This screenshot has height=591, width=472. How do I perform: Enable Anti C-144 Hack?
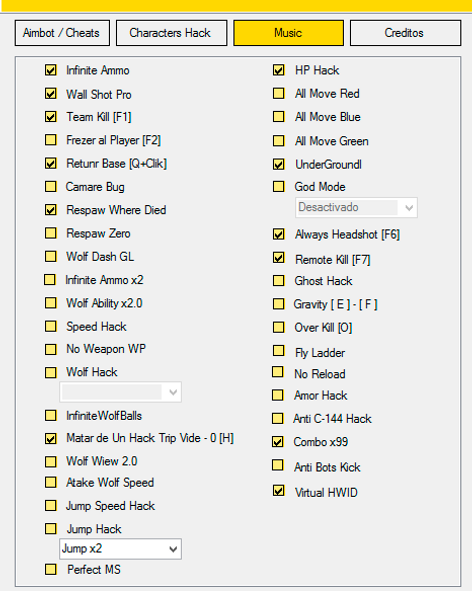pos(278,418)
